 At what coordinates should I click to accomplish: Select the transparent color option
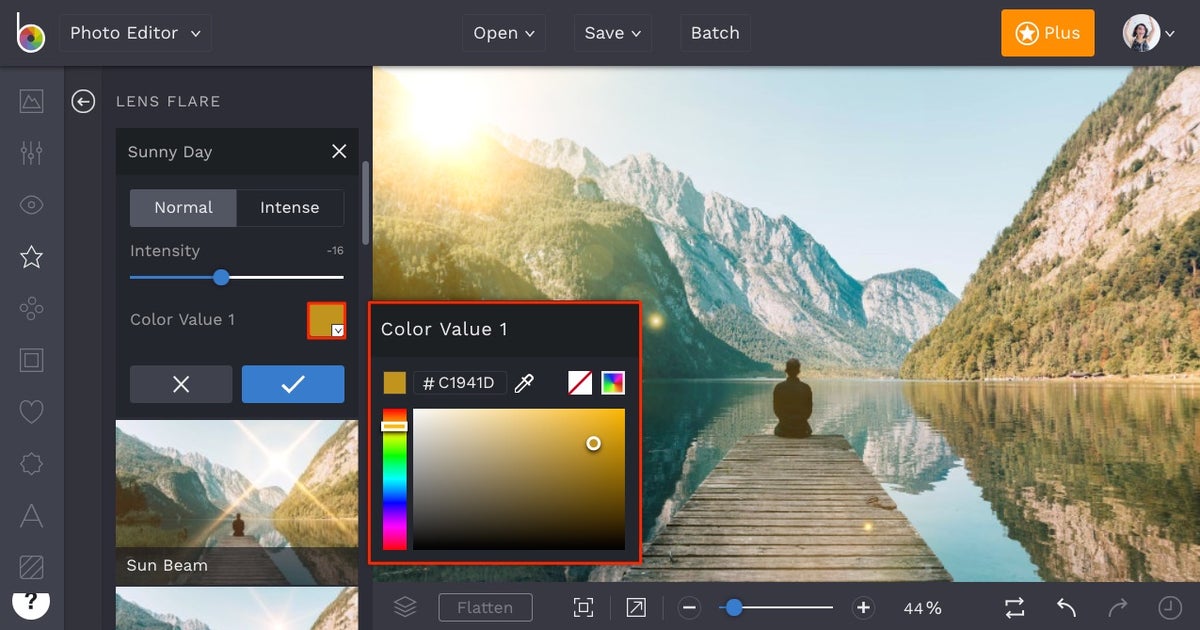pos(580,382)
